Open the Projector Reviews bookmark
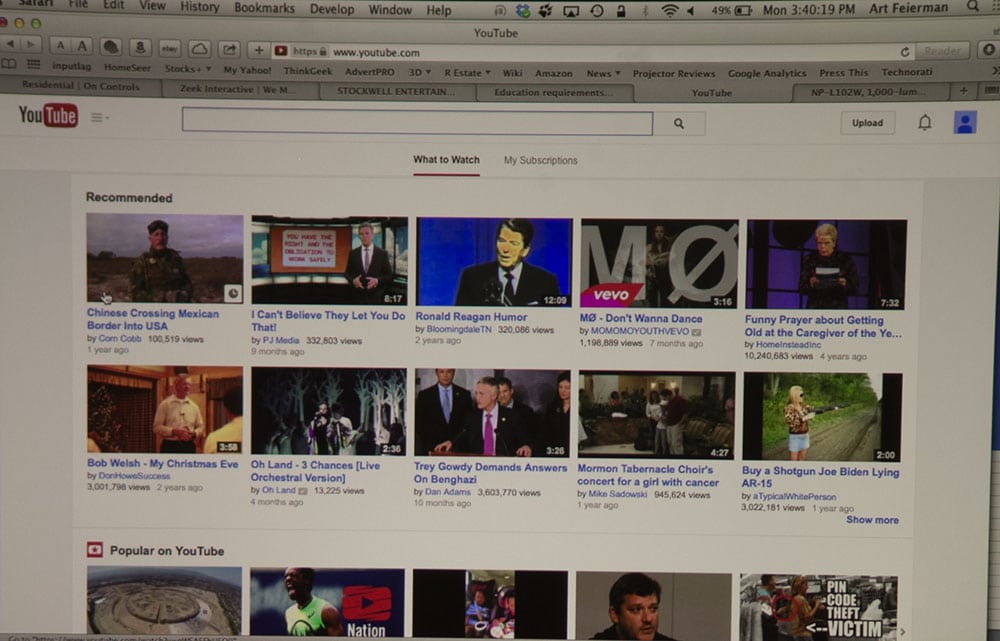Screen dimensions: 1000x641 click(x=673, y=73)
